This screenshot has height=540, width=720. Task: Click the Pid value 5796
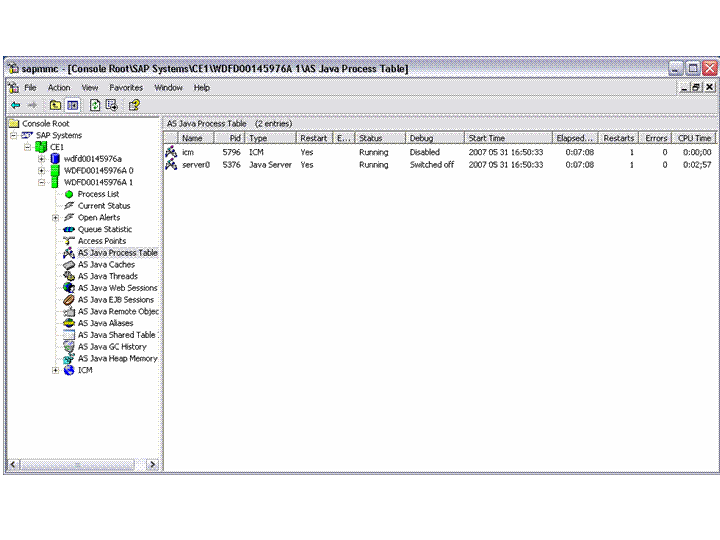tap(231, 152)
